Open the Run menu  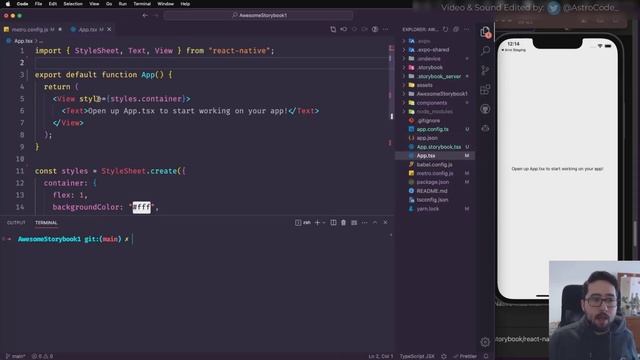[x=122, y=4]
